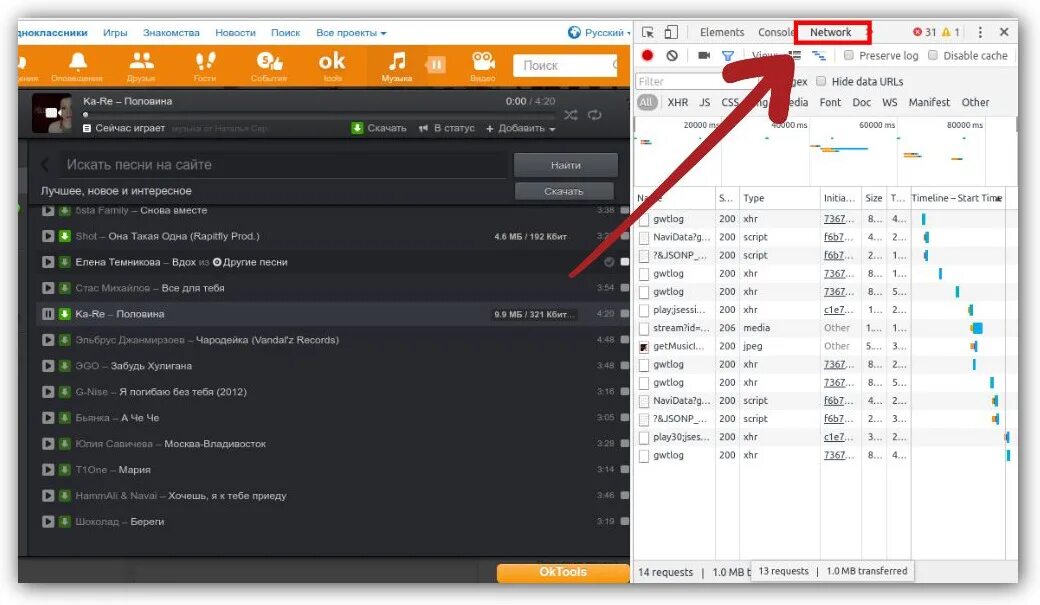Open the Добавить dropdown

(x=521, y=128)
